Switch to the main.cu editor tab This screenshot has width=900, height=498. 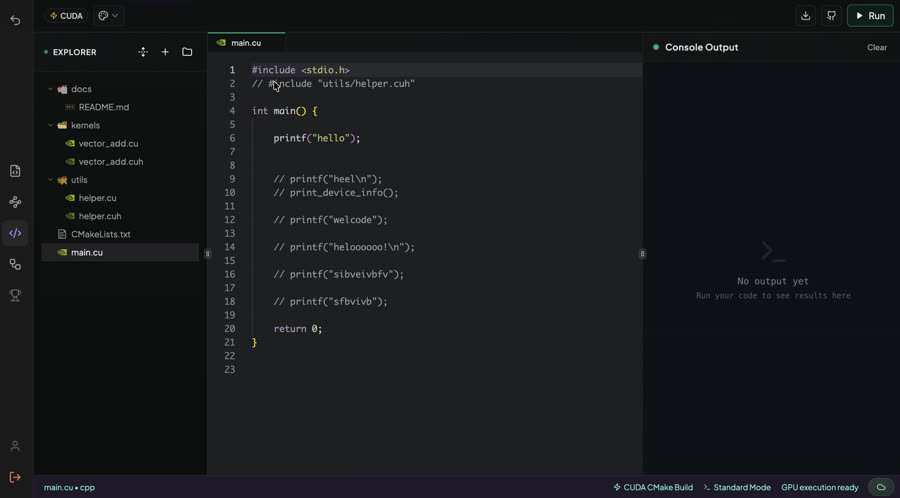coord(246,43)
